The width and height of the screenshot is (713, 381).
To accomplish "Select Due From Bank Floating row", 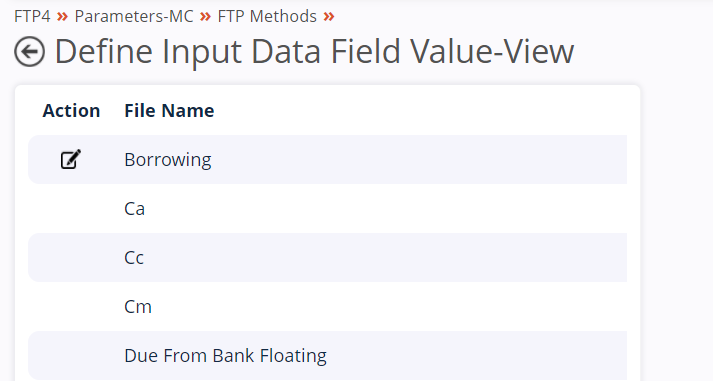I will pos(327,356).
